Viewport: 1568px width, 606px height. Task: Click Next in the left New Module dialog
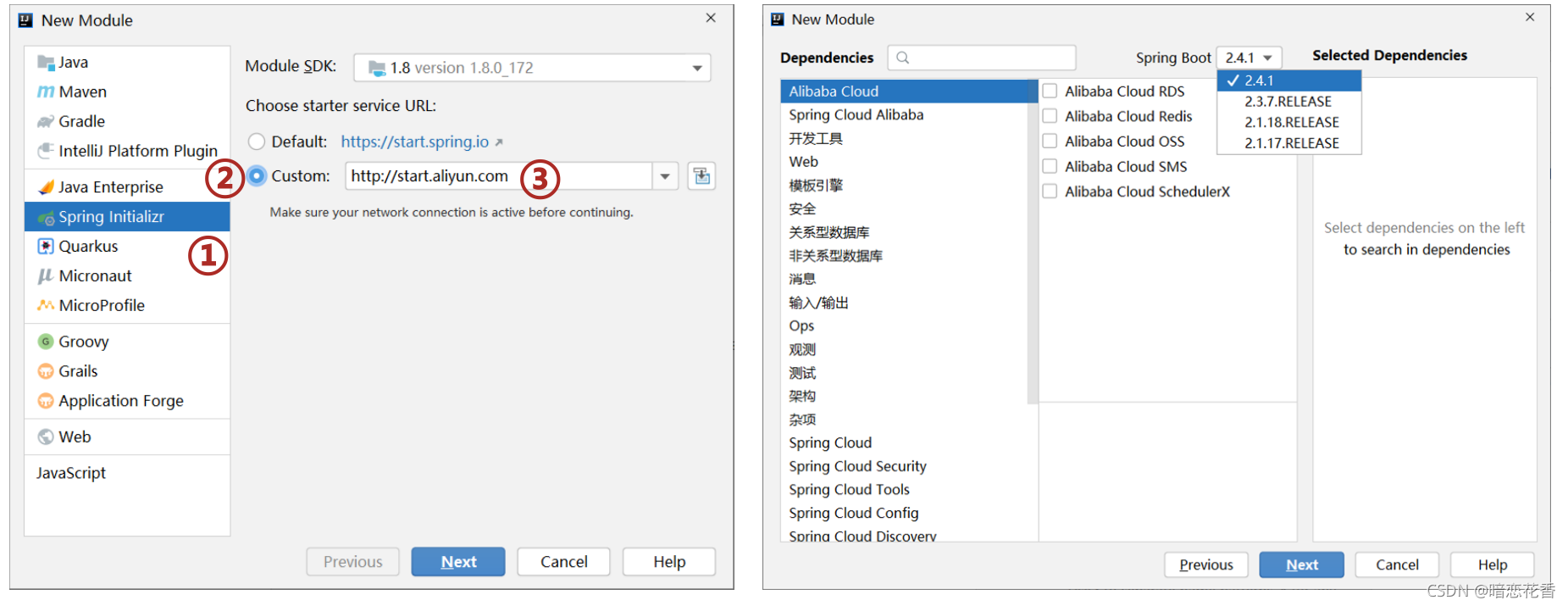[x=457, y=562]
